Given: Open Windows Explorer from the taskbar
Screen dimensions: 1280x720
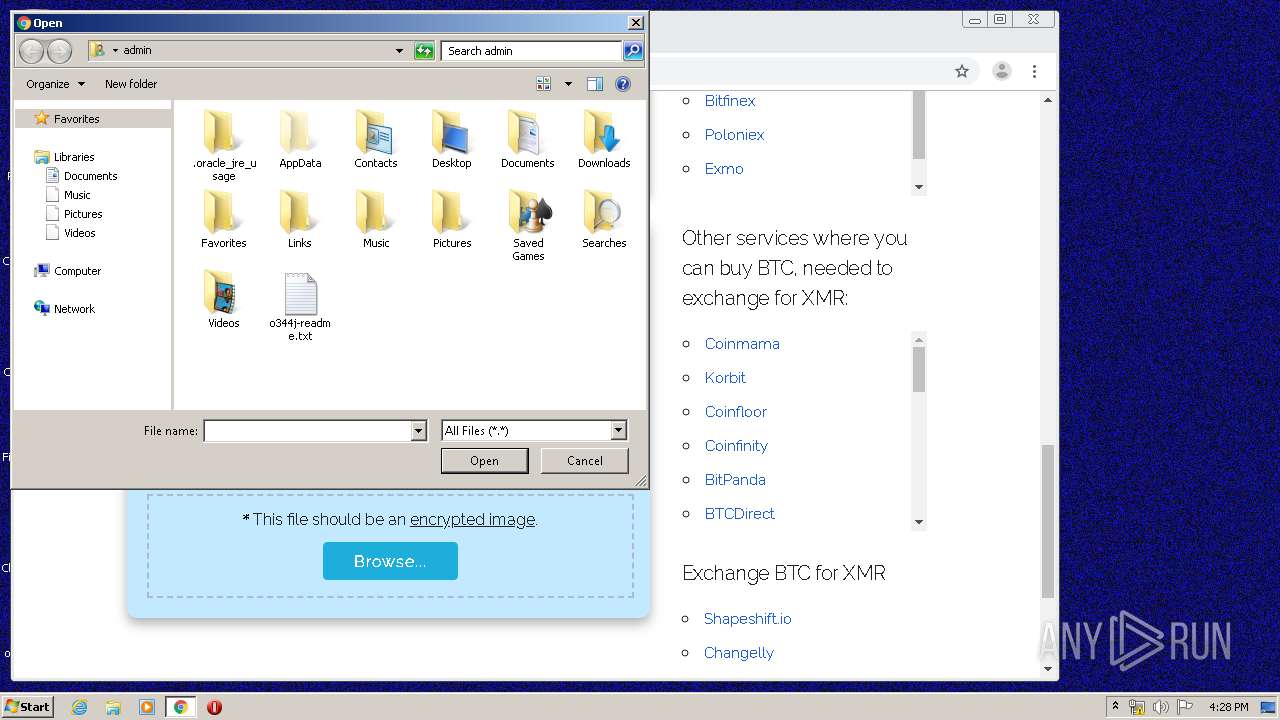Looking at the screenshot, I should [113, 707].
